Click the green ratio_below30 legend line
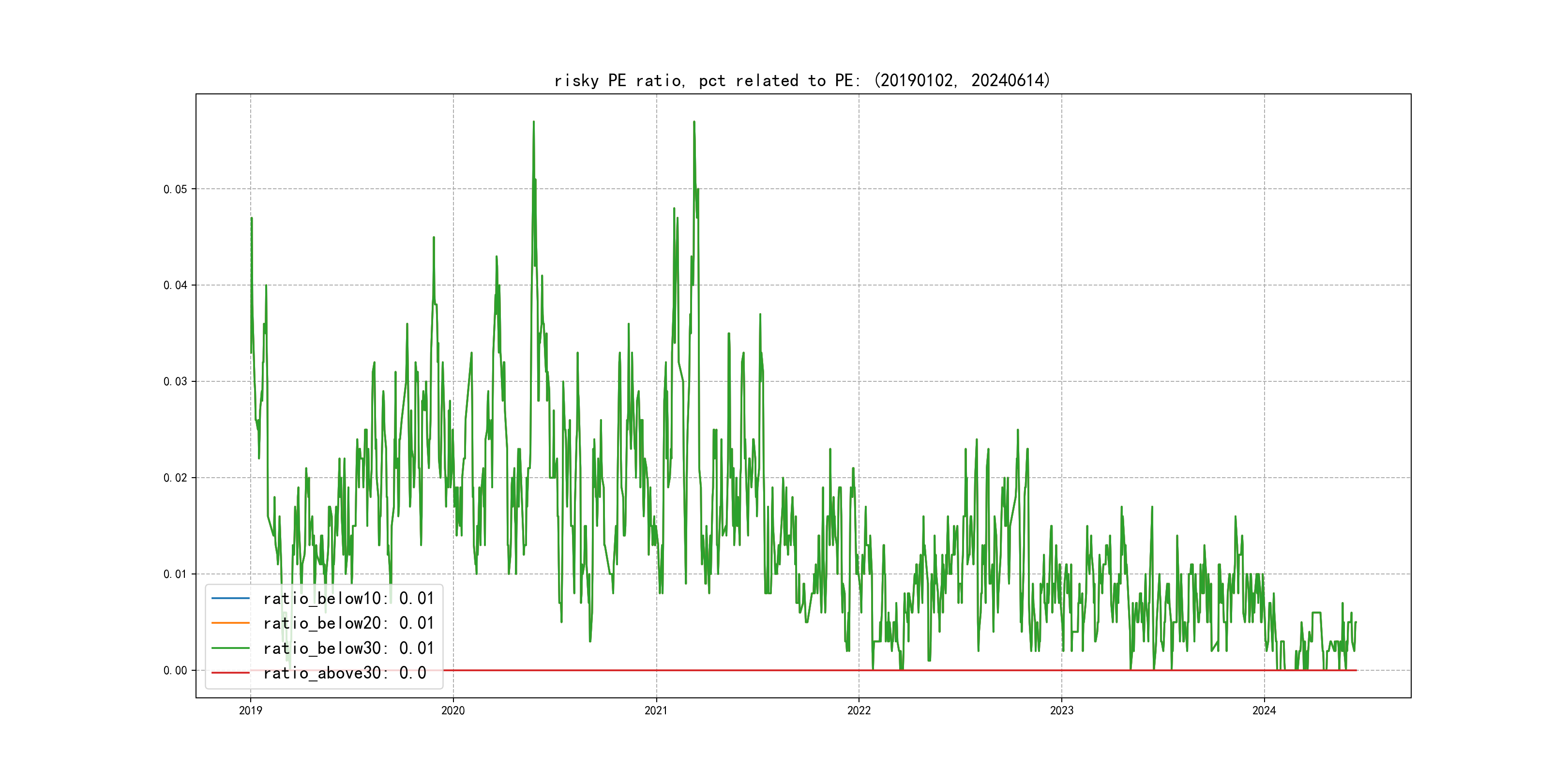 click(x=230, y=648)
